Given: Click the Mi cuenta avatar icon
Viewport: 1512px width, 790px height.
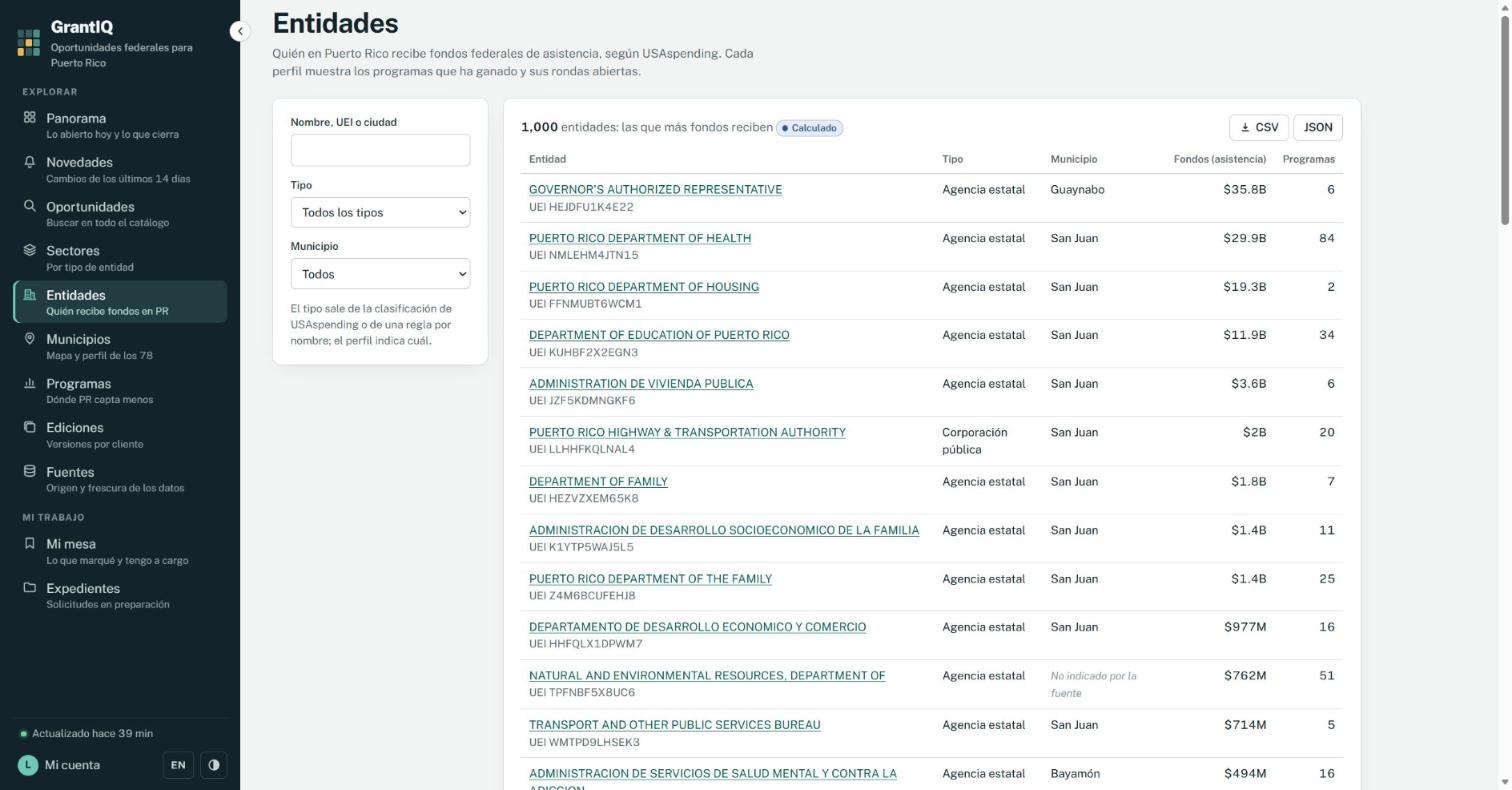Looking at the screenshot, I should pos(28,765).
